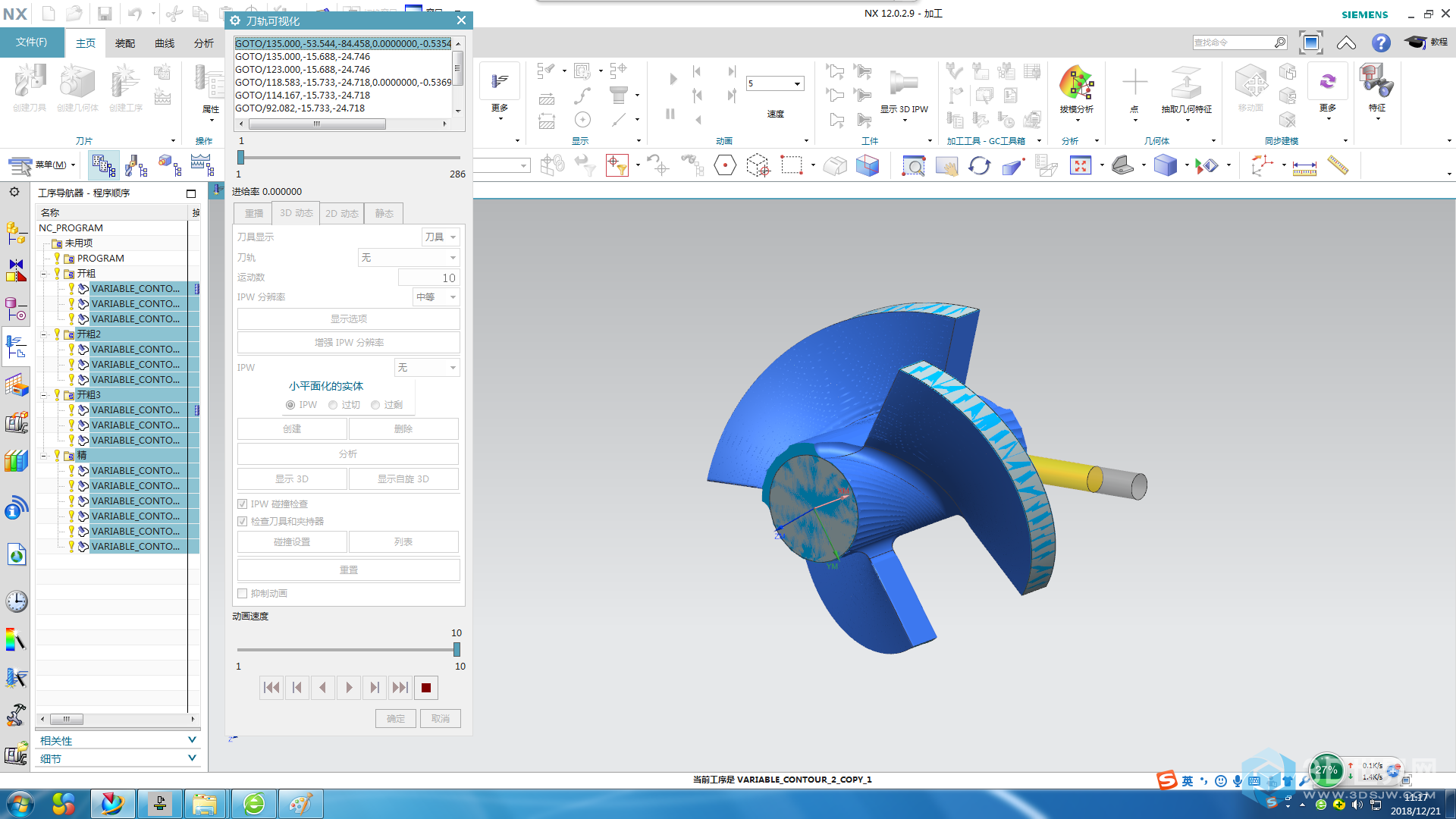
Task: Click the 碰撞设置 (Collision Settings) button
Action: pos(292,541)
